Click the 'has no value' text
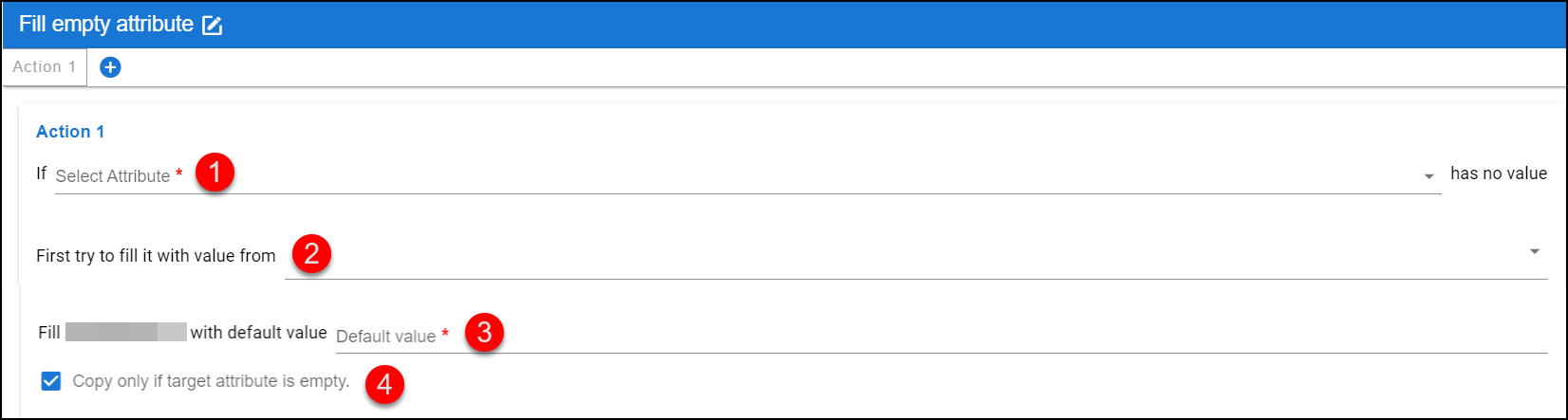The image size is (1568, 420). coord(1499,173)
